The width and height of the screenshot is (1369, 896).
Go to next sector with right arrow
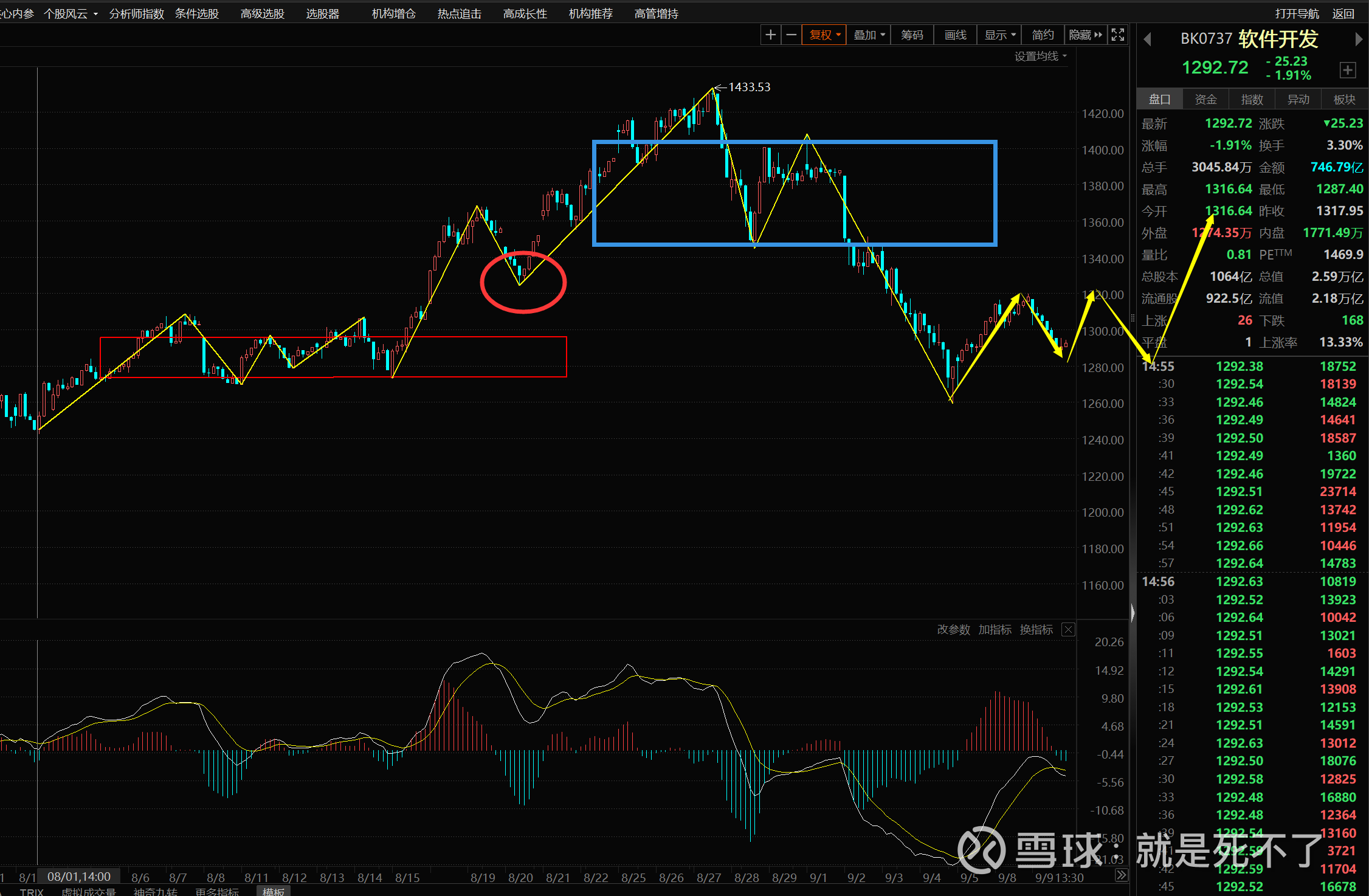1359,40
